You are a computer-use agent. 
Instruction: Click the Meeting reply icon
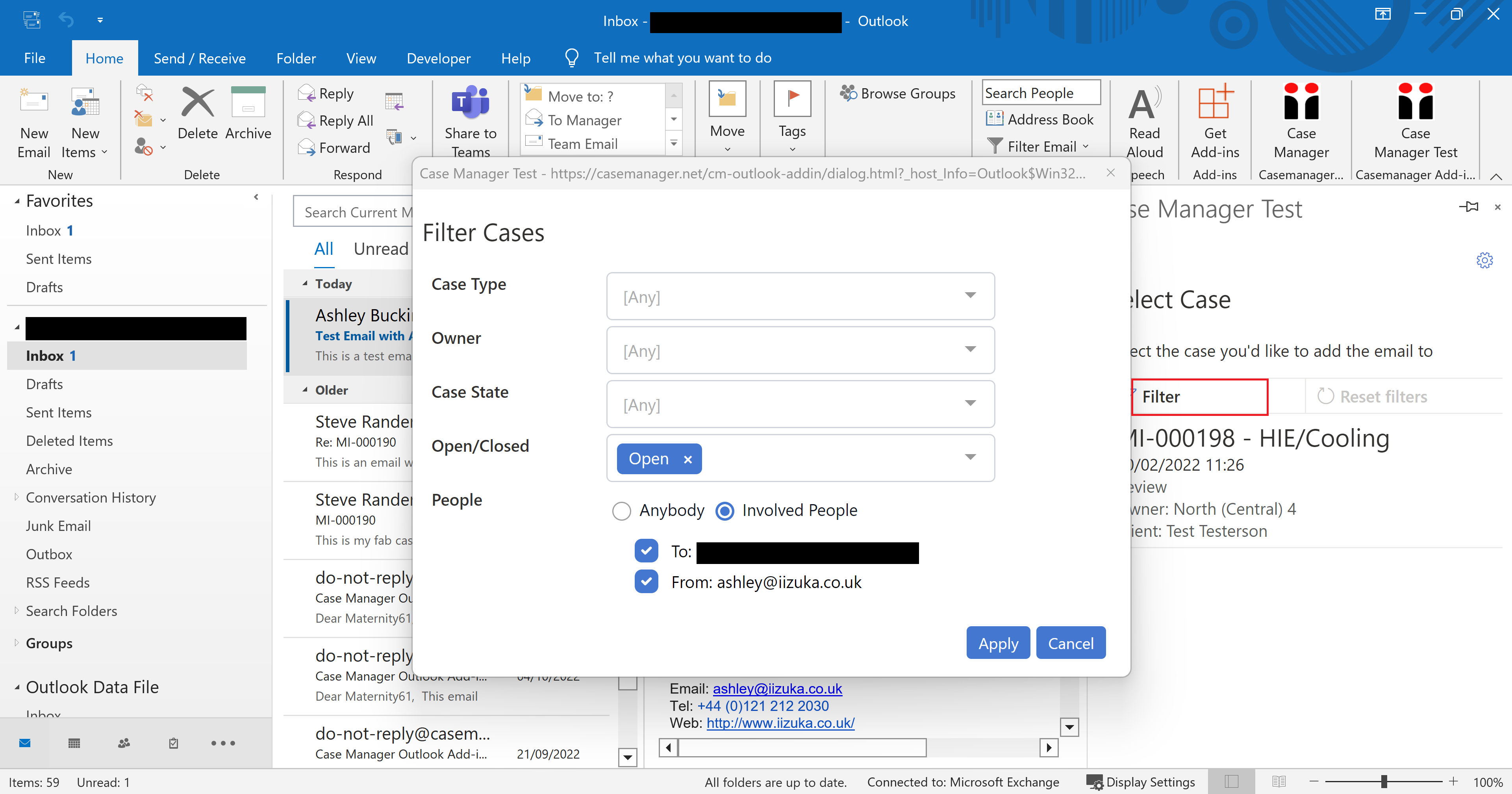click(x=395, y=101)
